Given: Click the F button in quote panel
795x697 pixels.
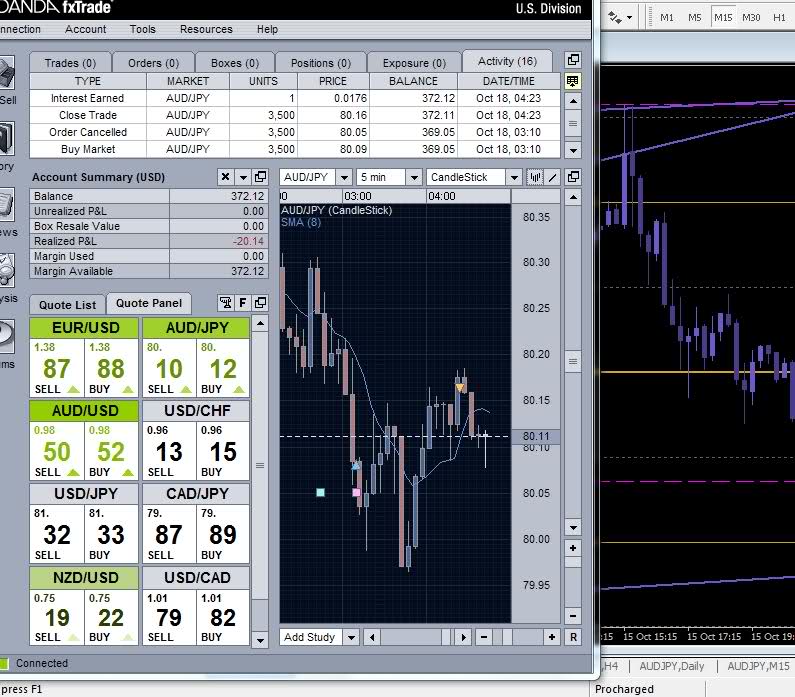Looking at the screenshot, I should 243,303.
